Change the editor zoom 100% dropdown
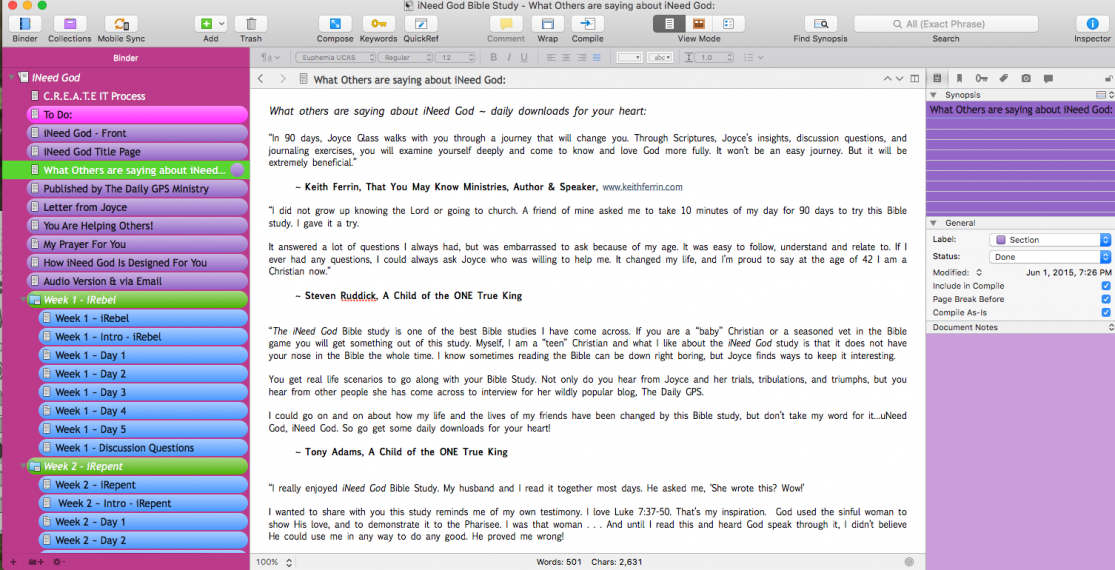 (274, 561)
